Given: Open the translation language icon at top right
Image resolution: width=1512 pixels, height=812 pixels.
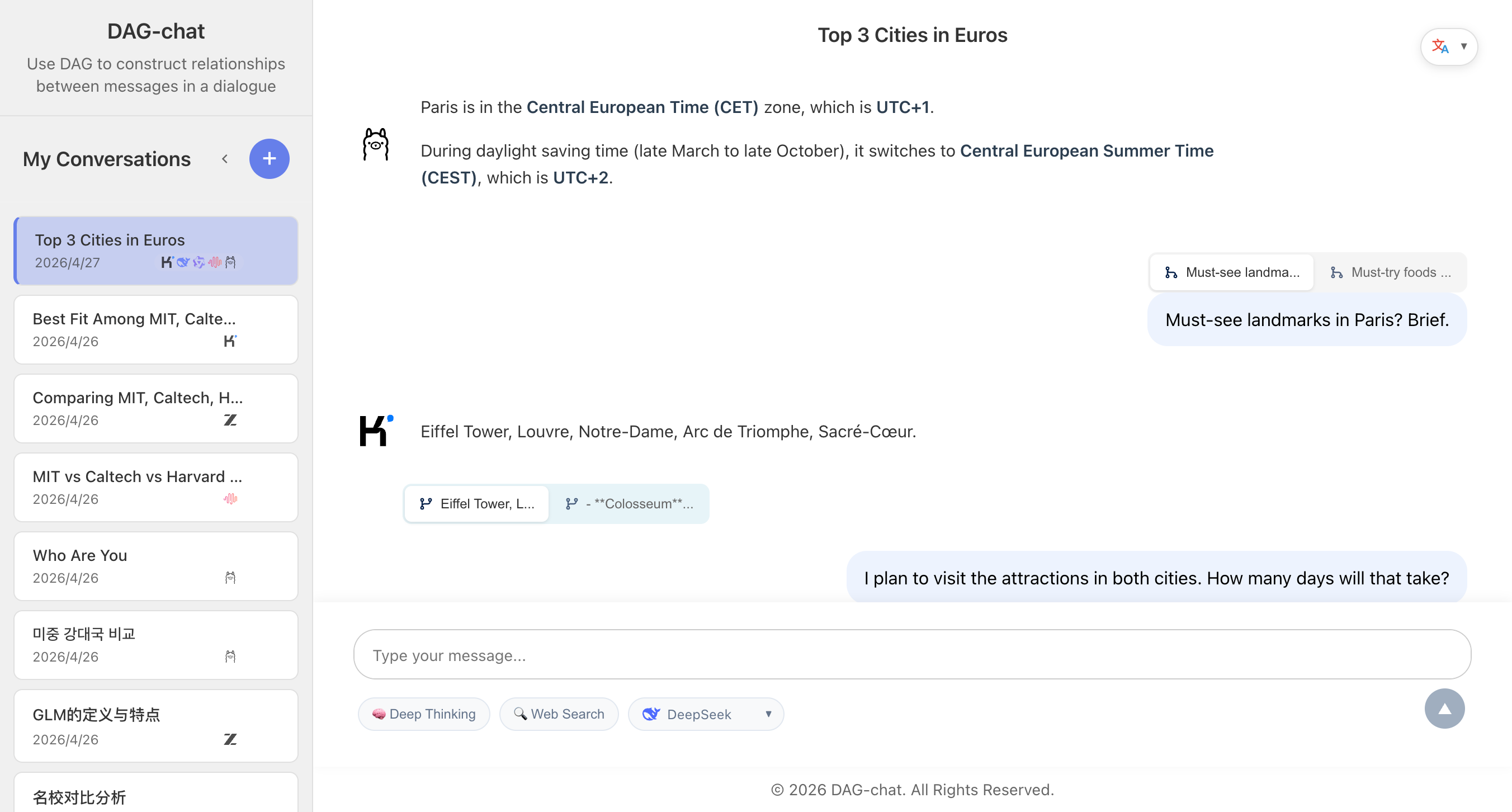Looking at the screenshot, I should (x=1440, y=46).
